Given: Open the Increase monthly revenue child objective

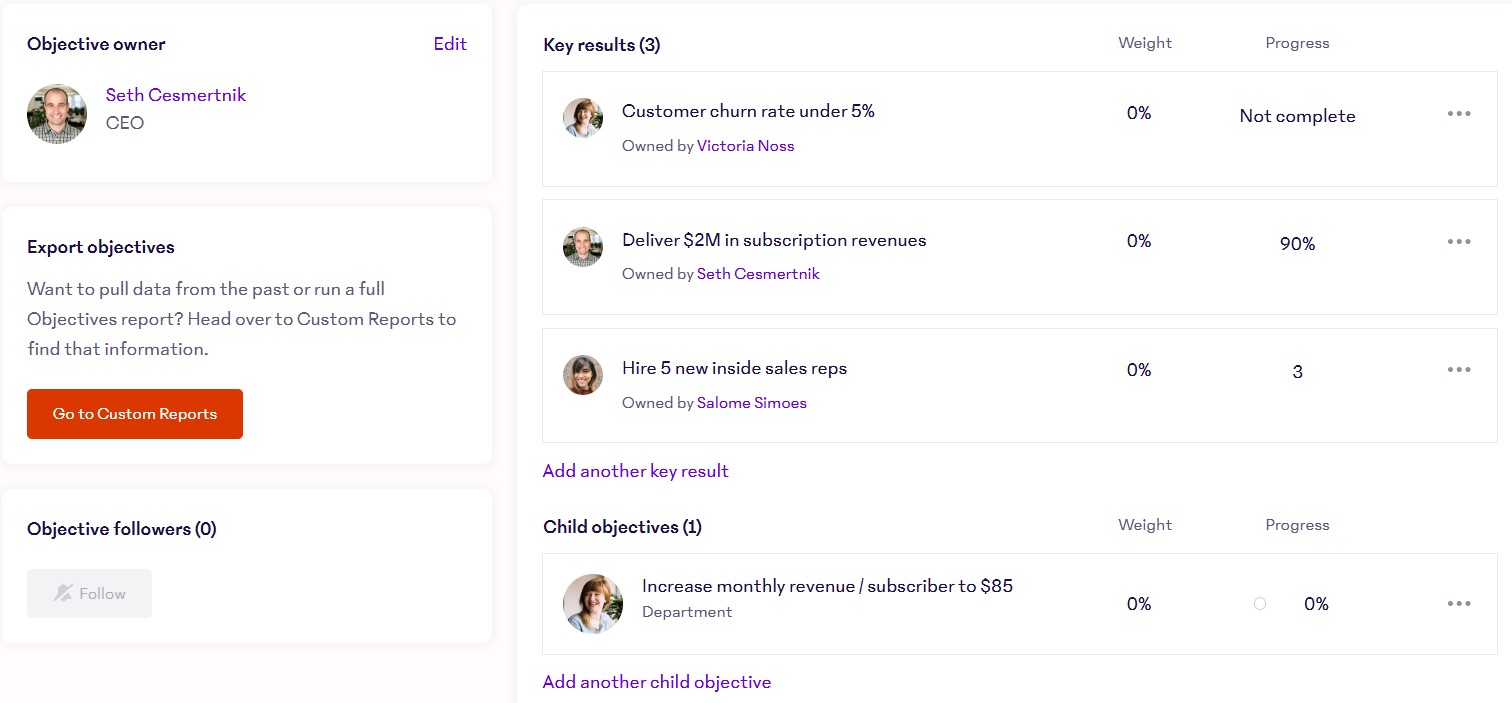Looking at the screenshot, I should (827, 586).
